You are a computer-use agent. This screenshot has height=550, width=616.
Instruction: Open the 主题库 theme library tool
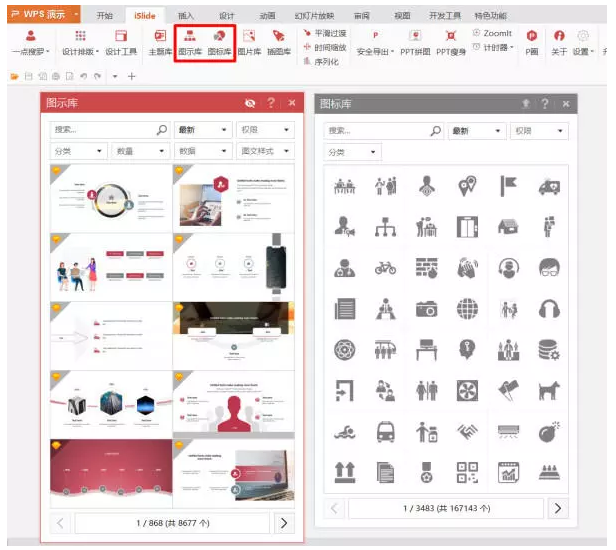160,43
